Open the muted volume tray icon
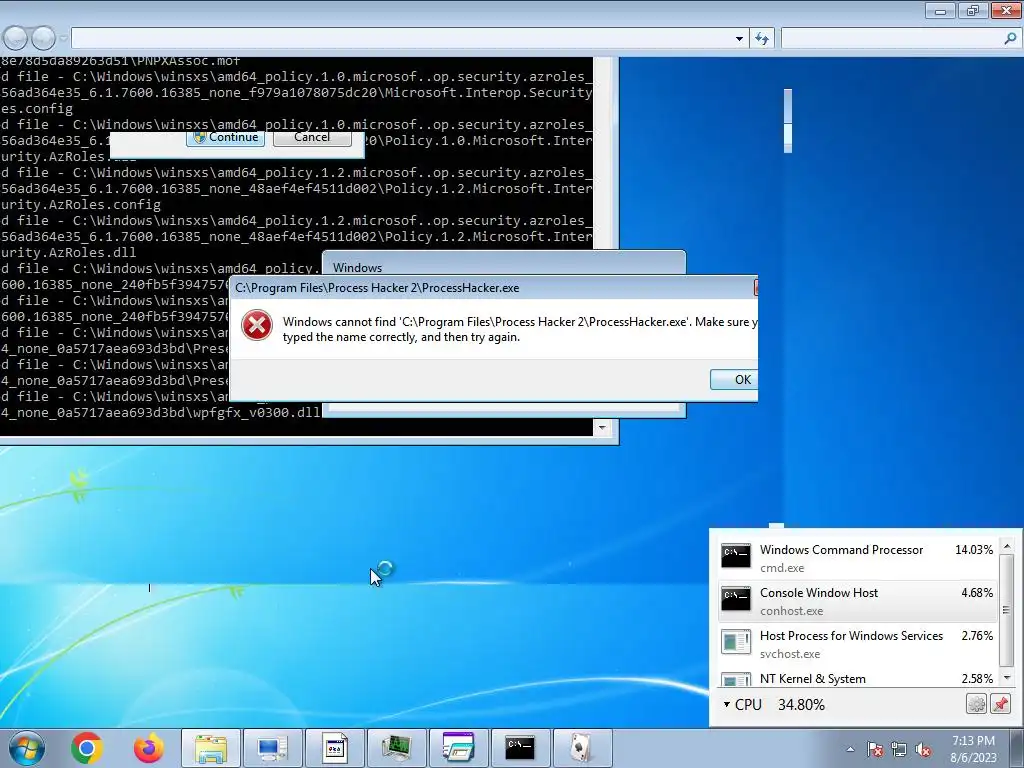This screenshot has width=1024, height=768. coord(923,750)
